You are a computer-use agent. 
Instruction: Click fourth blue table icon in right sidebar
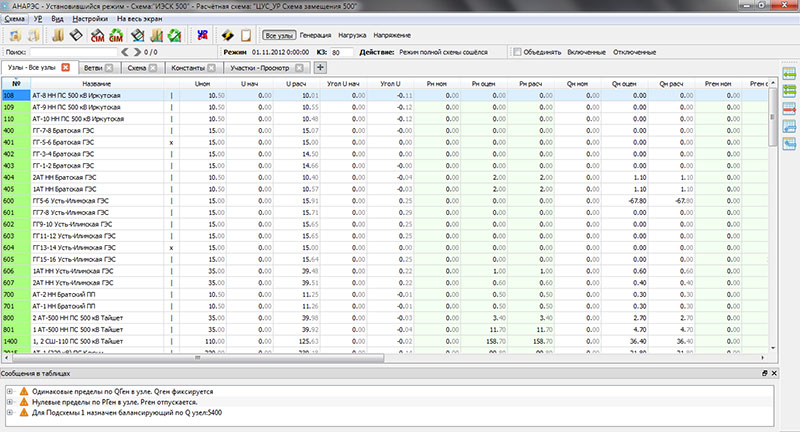coord(789,126)
